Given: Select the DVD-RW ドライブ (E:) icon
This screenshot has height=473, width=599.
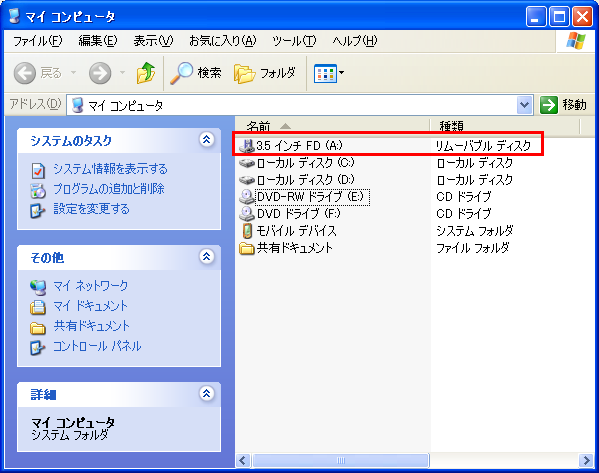Looking at the screenshot, I should tap(247, 197).
